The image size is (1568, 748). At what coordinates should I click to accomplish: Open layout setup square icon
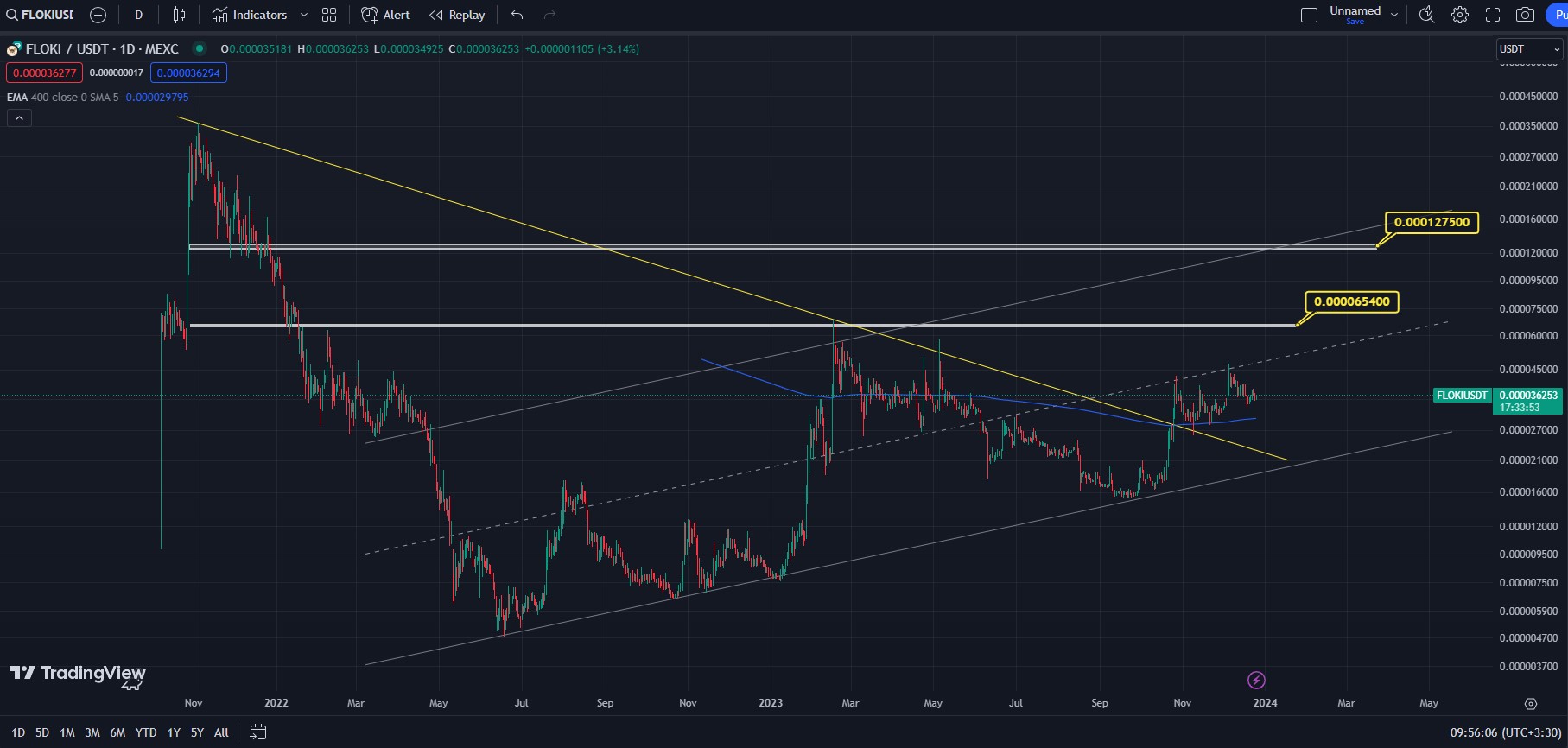1309,15
